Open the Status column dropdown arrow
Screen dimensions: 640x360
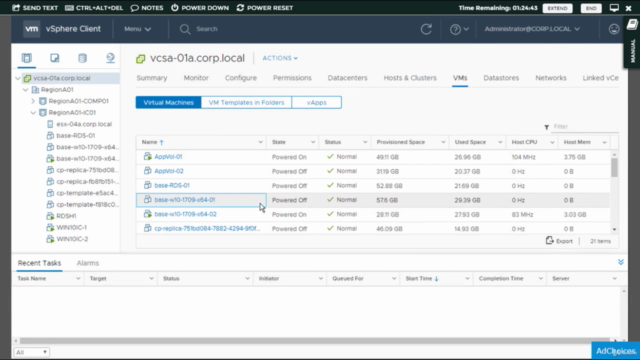(365, 142)
